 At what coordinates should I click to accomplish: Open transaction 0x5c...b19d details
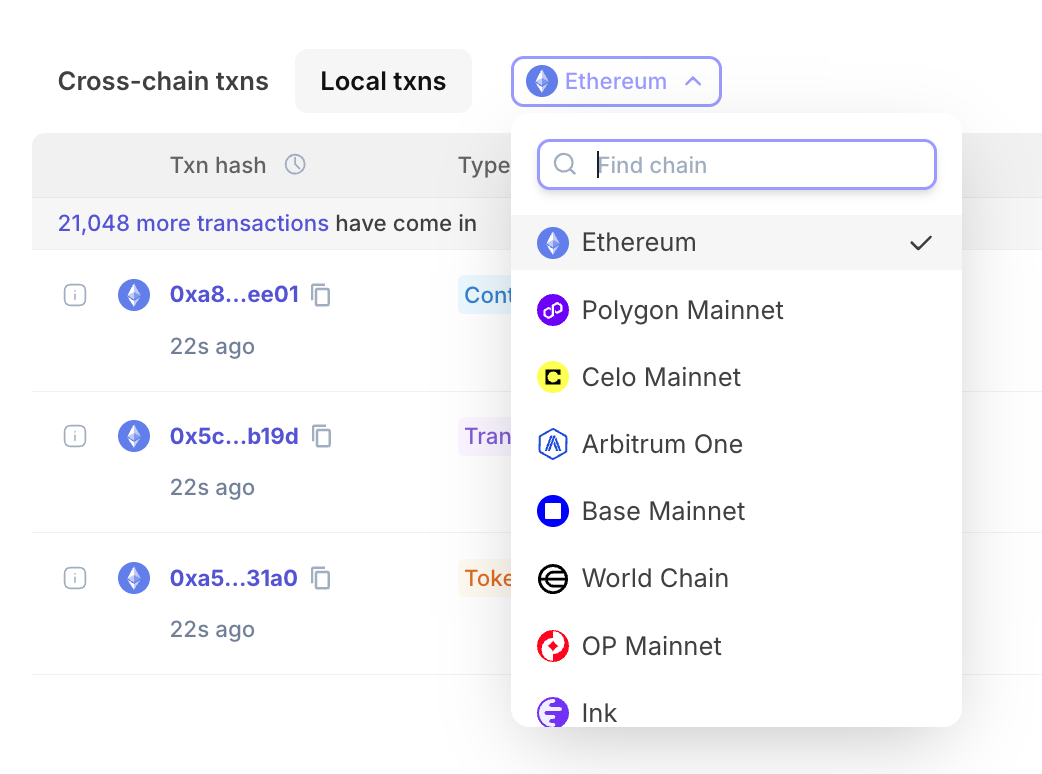(234, 436)
